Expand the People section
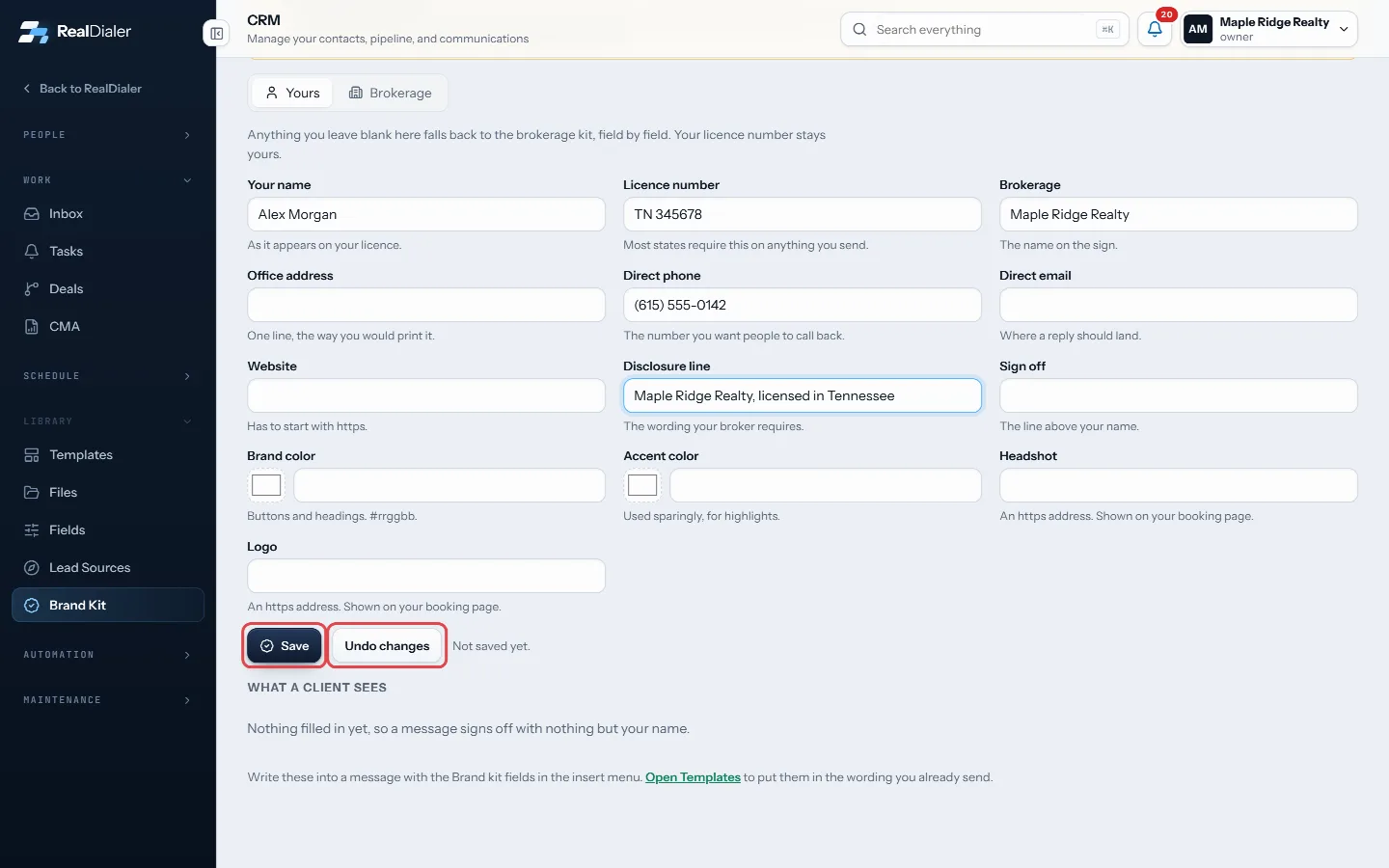 (x=108, y=135)
